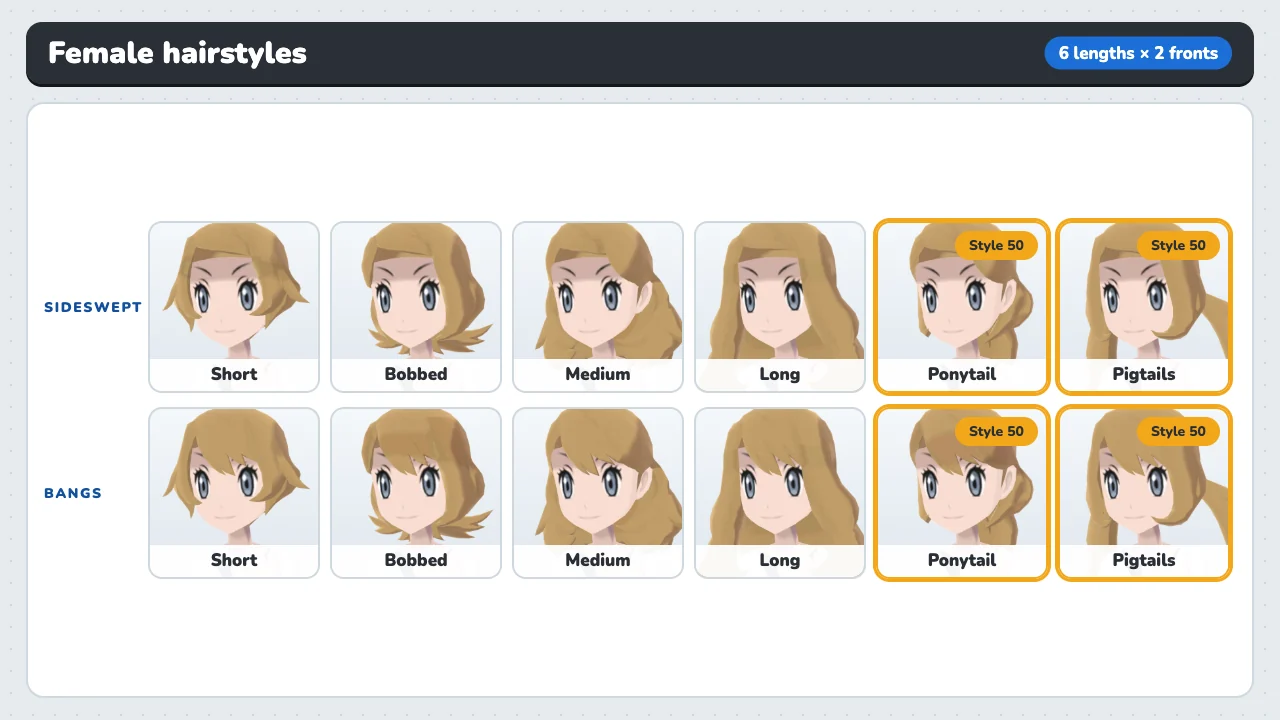This screenshot has width=1280, height=720.
Task: Click the Style 50 badge on Bangs Ponytail
Action: click(x=996, y=431)
